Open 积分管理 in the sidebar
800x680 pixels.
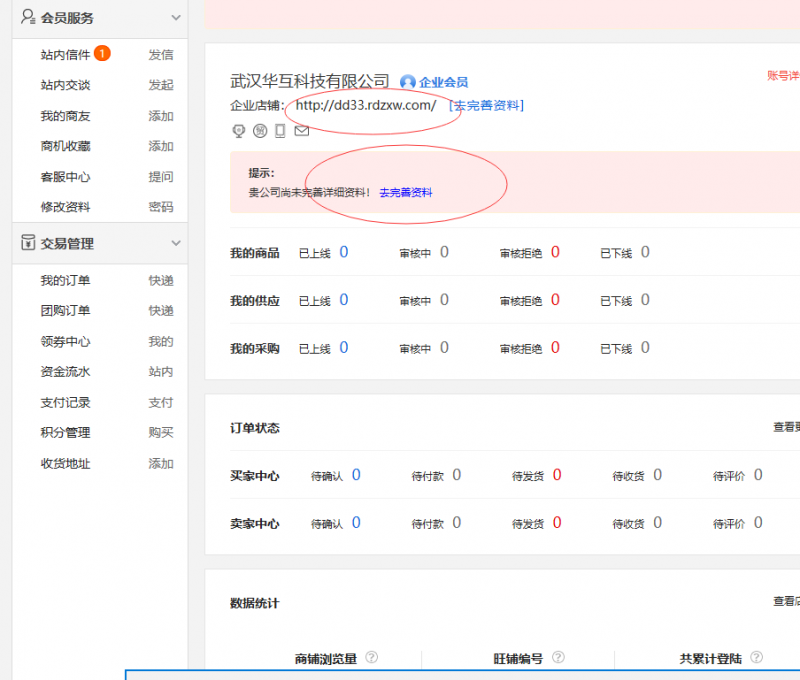coord(65,433)
